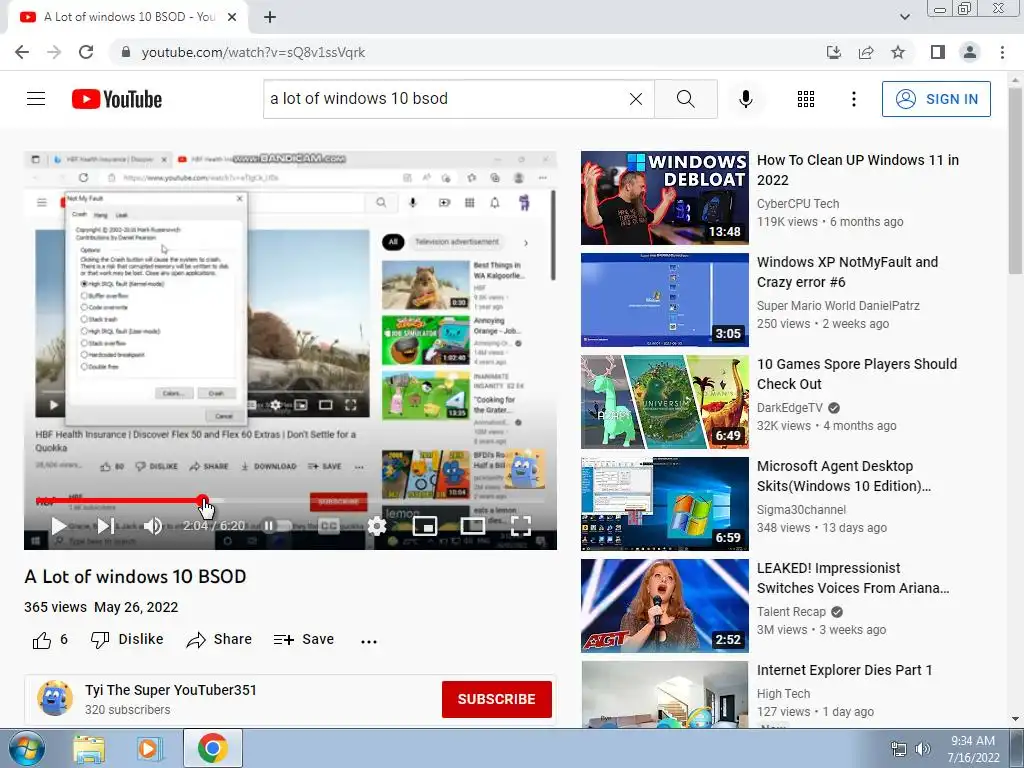Image resolution: width=1024 pixels, height=768 pixels.
Task: Open the YouTube guide hamburger menu
Action: [x=36, y=99]
